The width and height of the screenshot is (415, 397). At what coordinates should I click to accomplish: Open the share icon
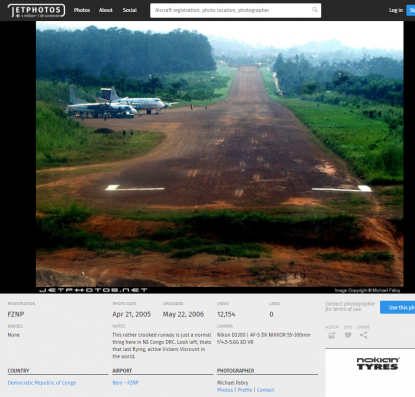coord(363,335)
